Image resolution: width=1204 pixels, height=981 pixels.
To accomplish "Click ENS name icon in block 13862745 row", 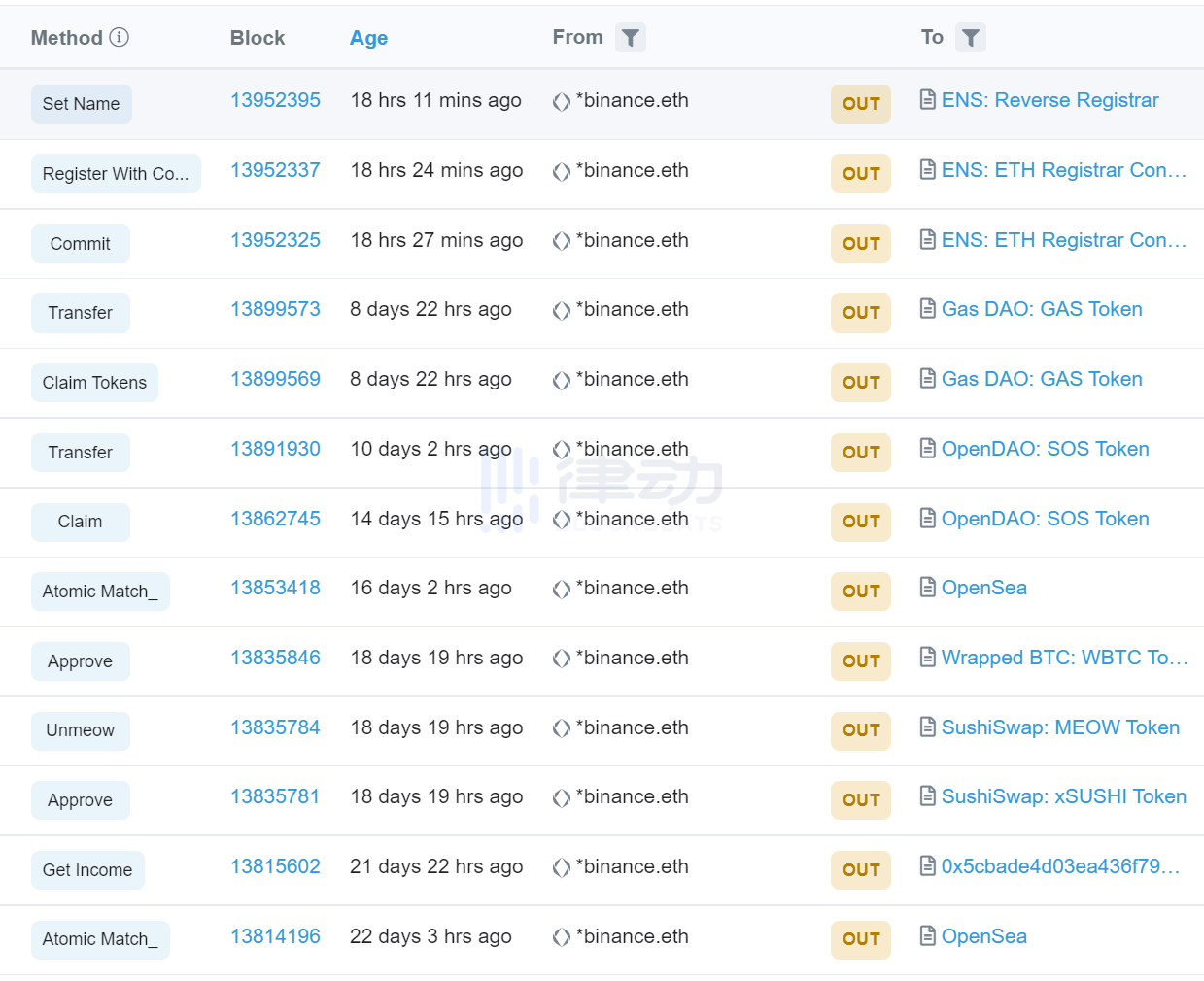I will coord(561,521).
